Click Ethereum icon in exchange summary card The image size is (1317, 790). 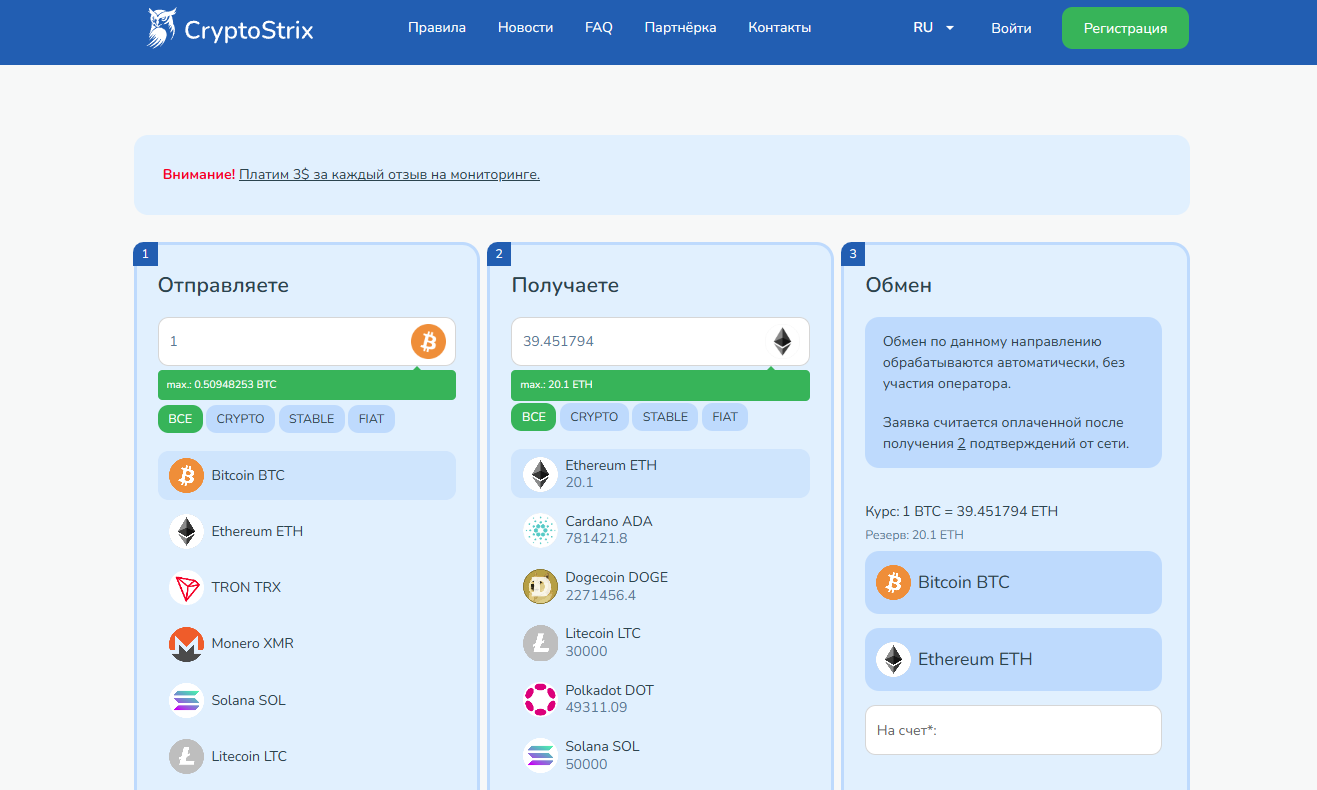893,659
